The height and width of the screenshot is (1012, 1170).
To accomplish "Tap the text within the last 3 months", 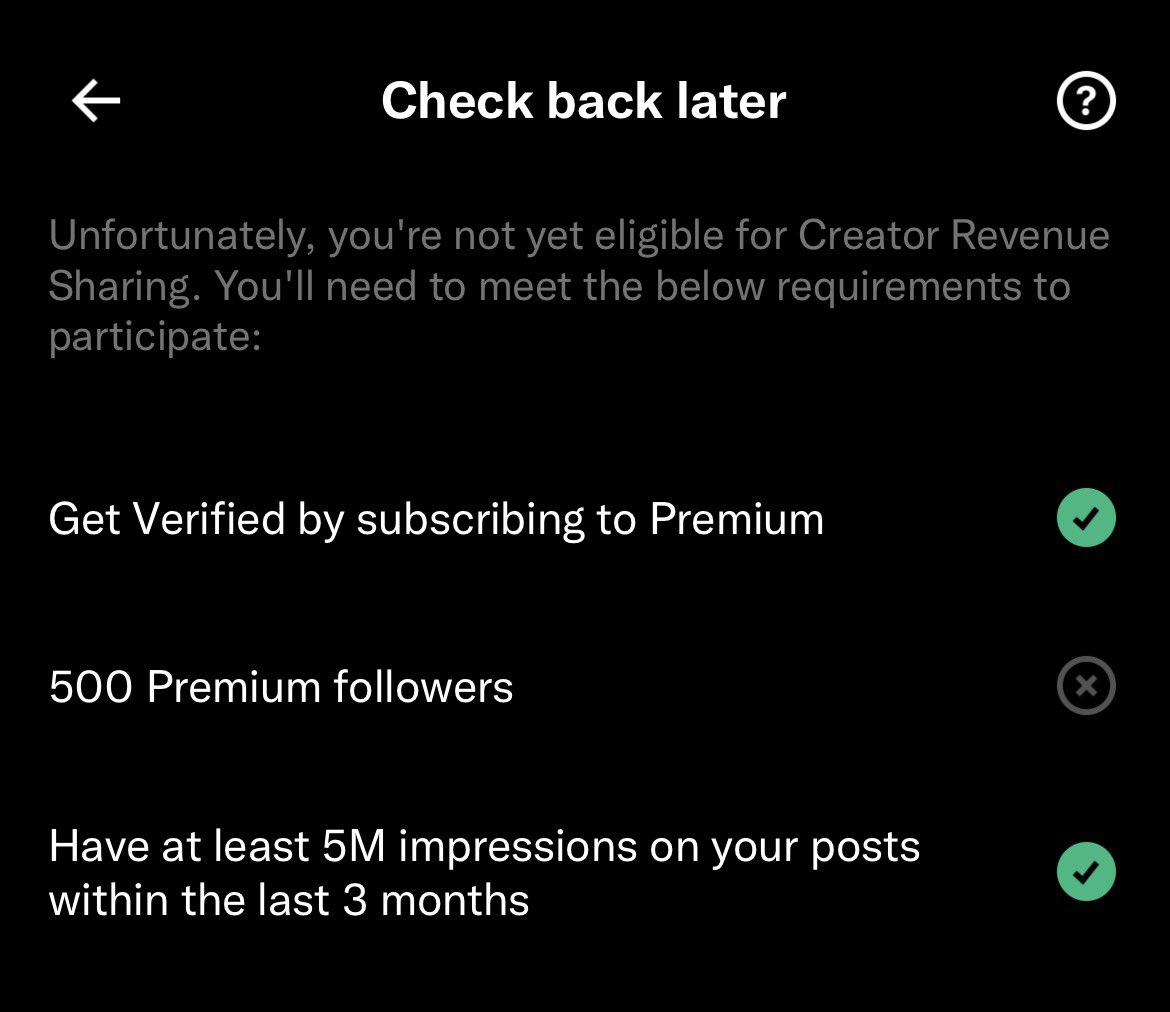I will (x=289, y=900).
